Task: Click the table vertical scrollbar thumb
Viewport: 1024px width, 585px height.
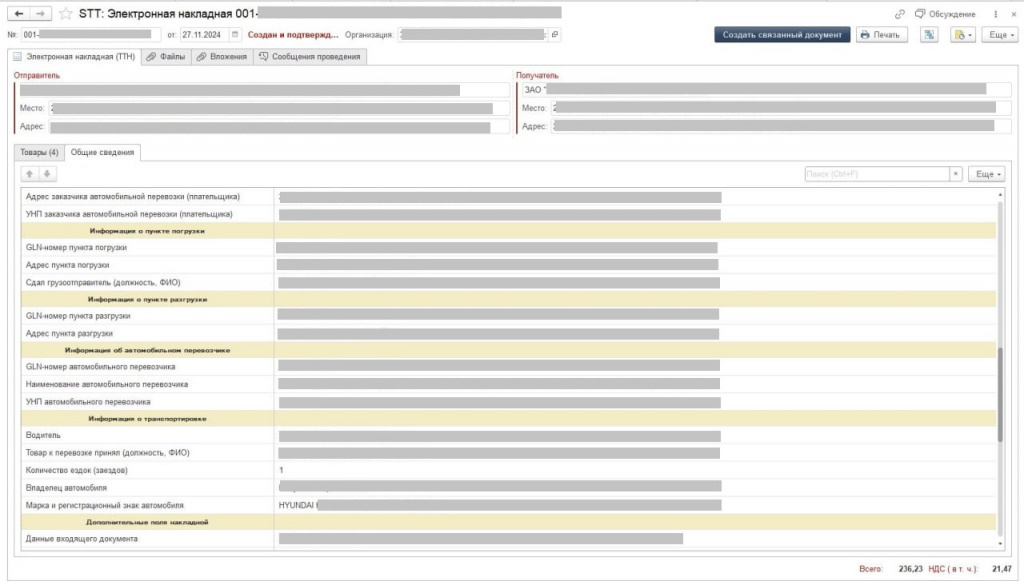Action: 1000,394
